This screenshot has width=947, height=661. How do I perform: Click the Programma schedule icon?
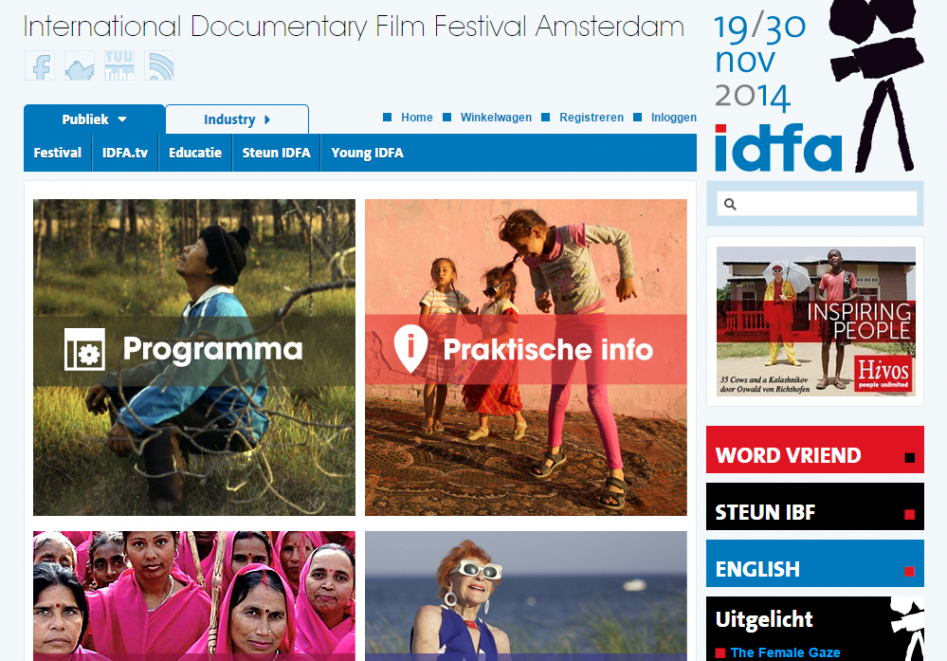click(x=85, y=349)
